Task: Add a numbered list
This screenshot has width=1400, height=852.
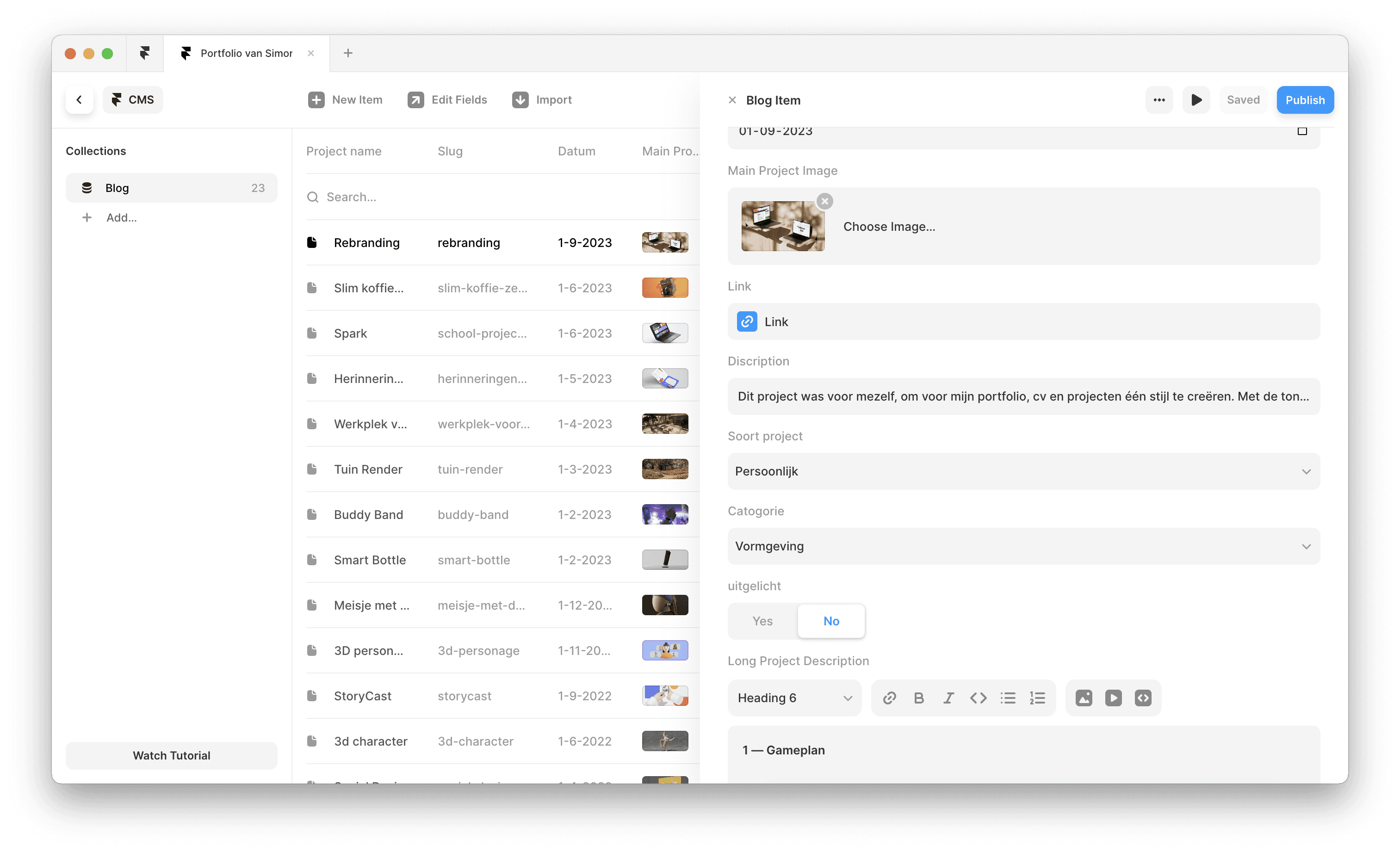Action: 1037,698
